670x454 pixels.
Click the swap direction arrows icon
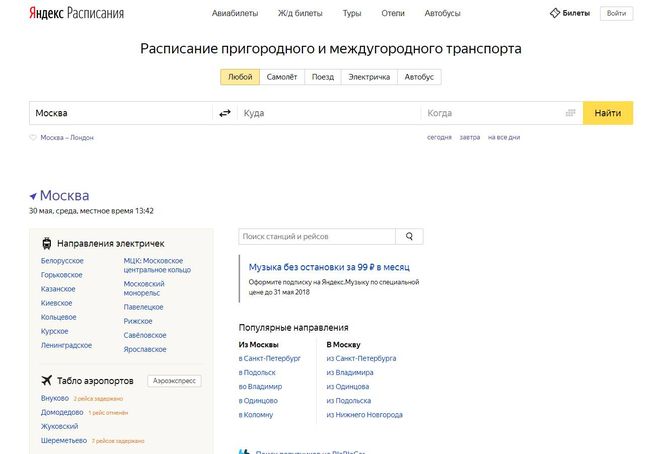point(225,113)
